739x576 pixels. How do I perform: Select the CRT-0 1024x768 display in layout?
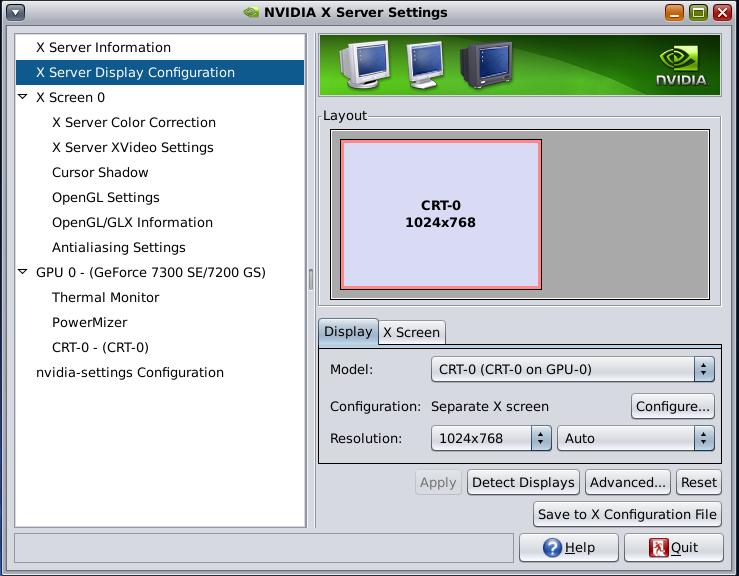point(441,214)
